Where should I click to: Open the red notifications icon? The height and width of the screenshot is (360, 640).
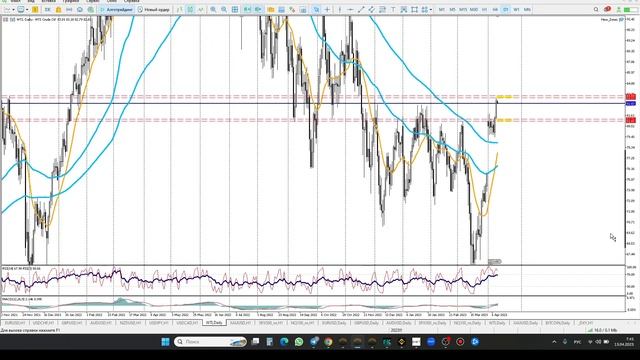[x=607, y=9]
